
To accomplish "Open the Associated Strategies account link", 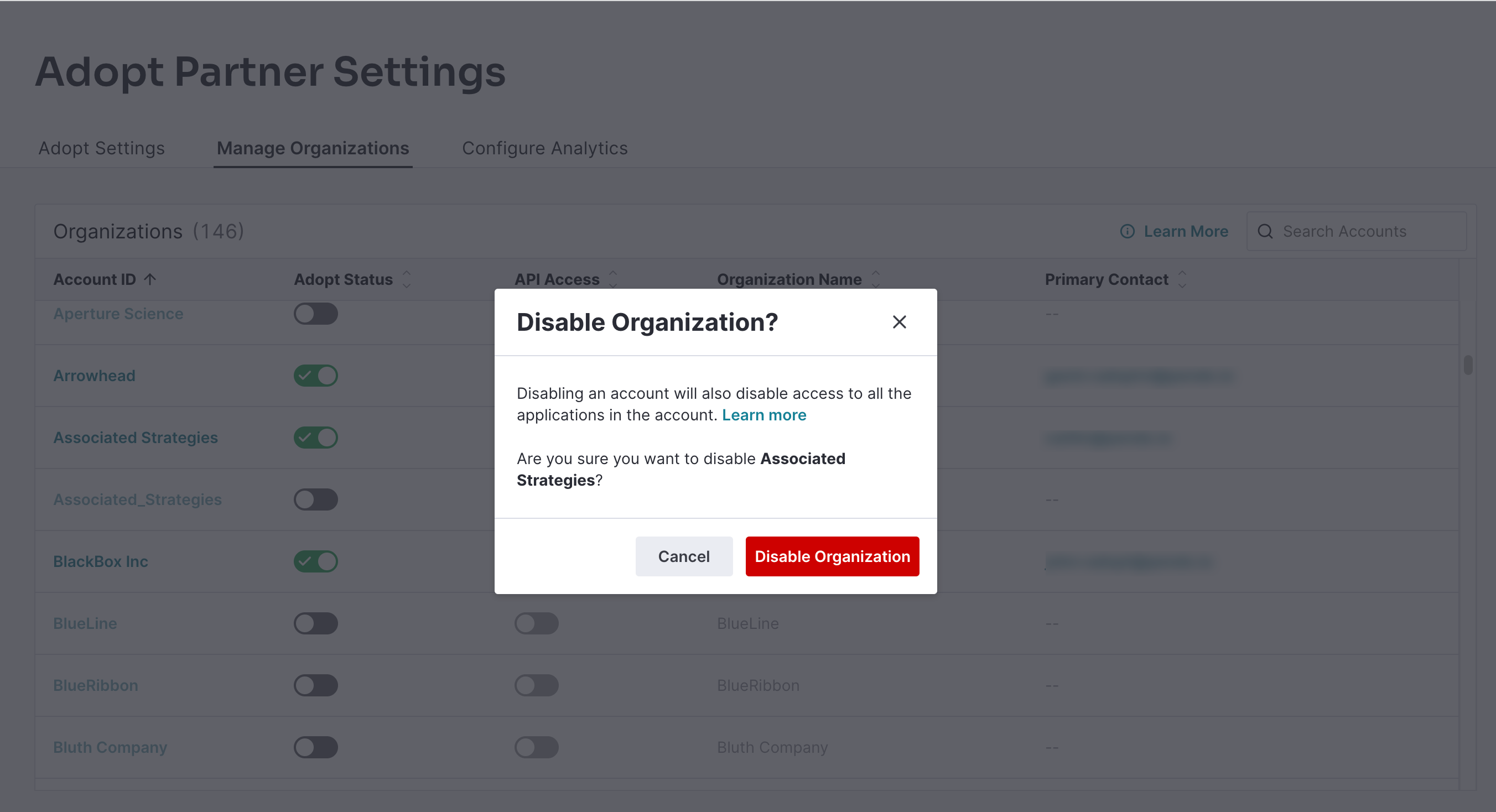I will [136, 438].
